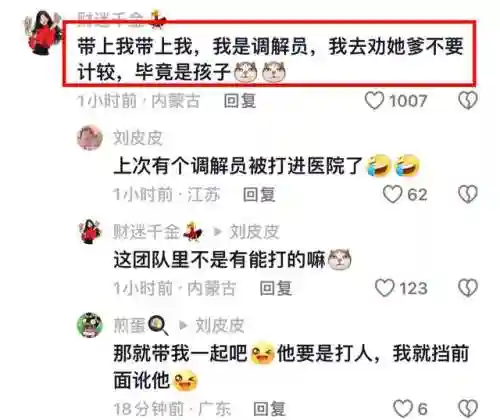500x420 pixels.
Task: Open replied-to name 刘皮皮 after 财迷千金
Action: coord(254,232)
